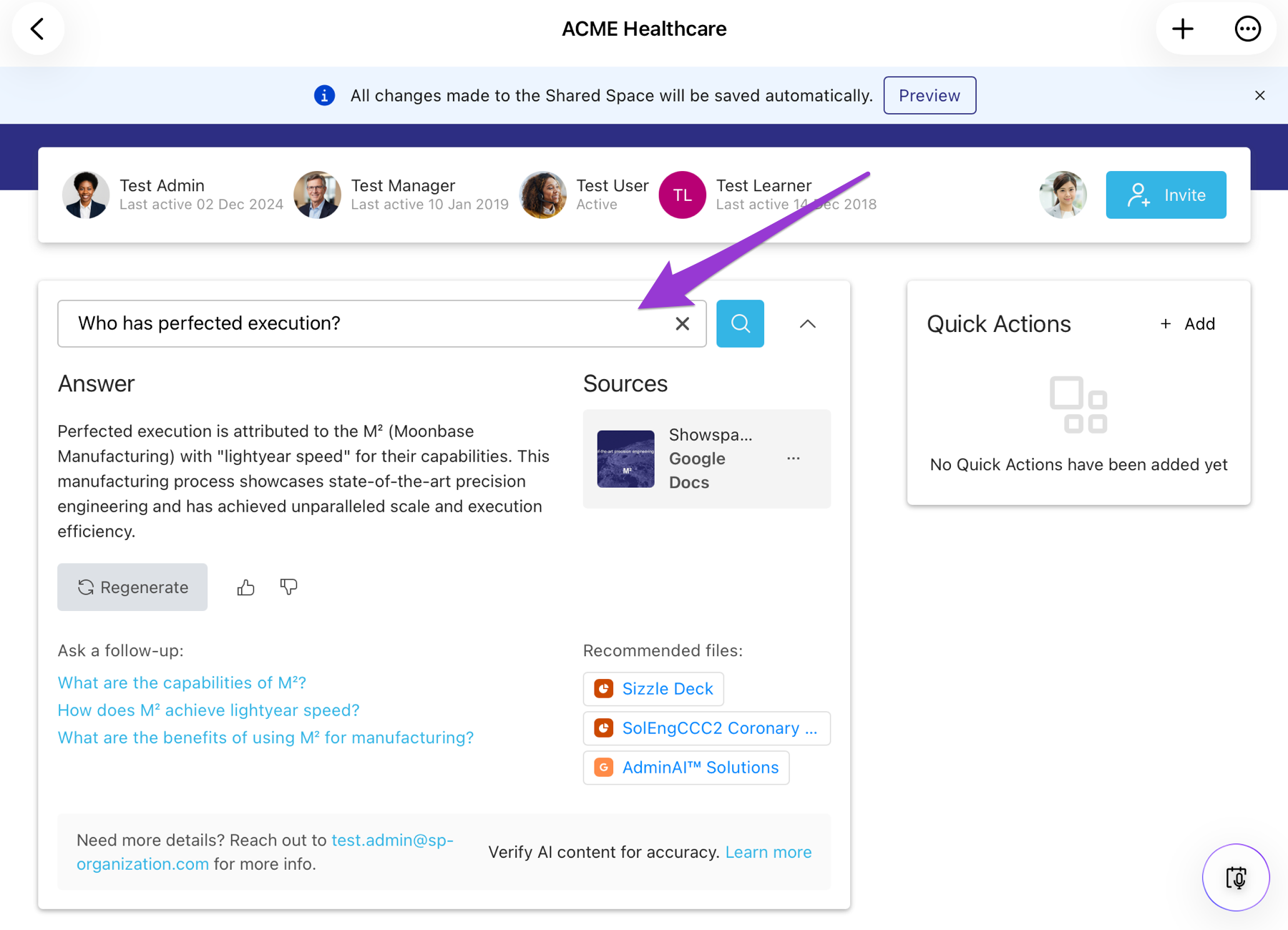Screen dimensions: 1288x930
Task: Select Test Admin's avatar
Action: tap(86, 195)
